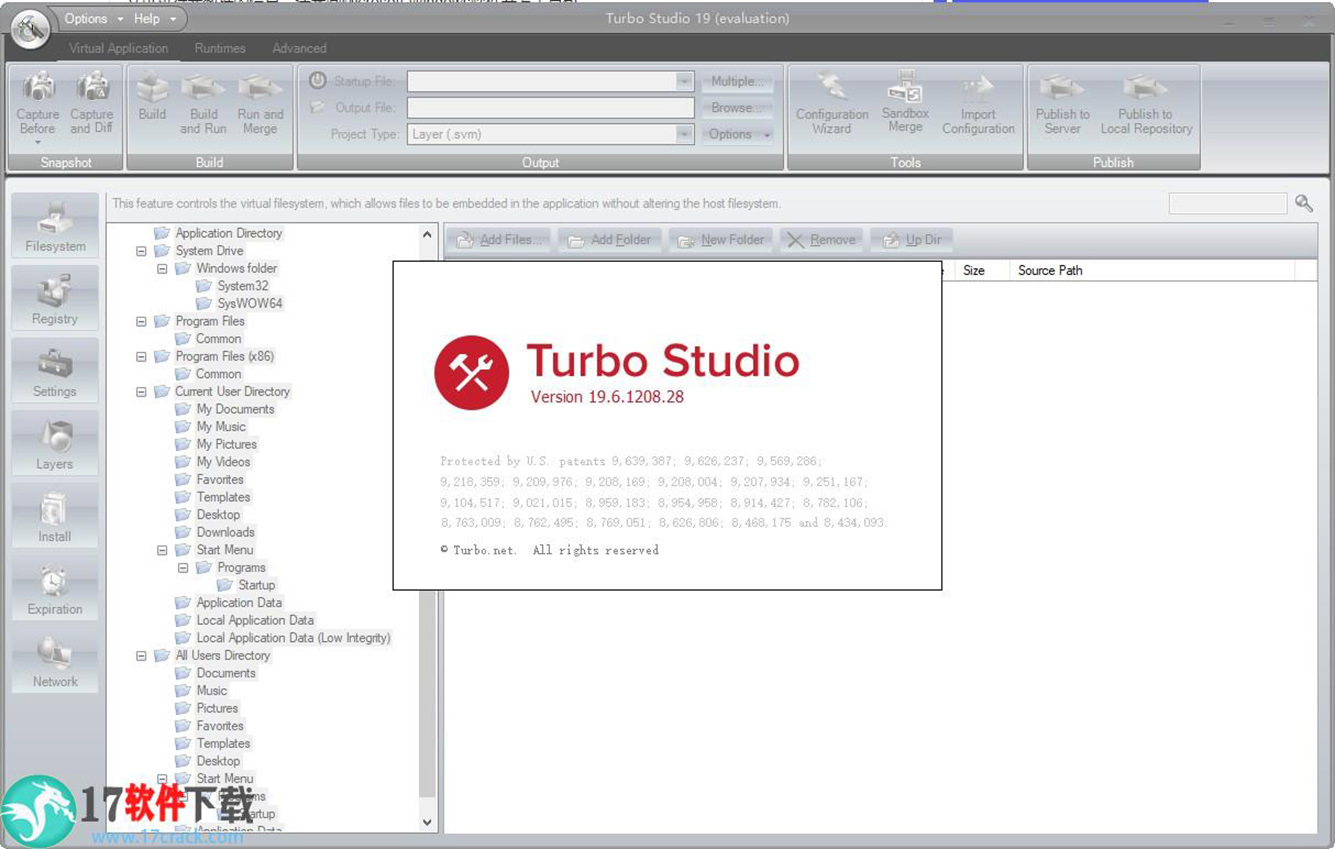Switch to the Advanced tab

pyautogui.click(x=299, y=48)
